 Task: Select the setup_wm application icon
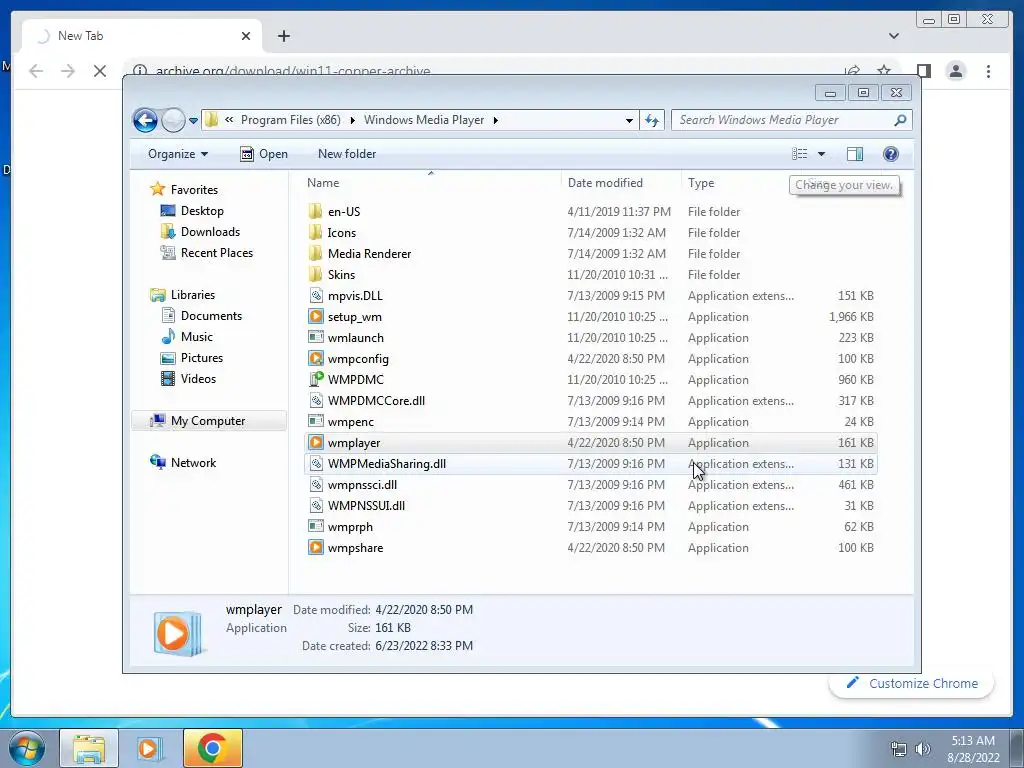point(315,317)
